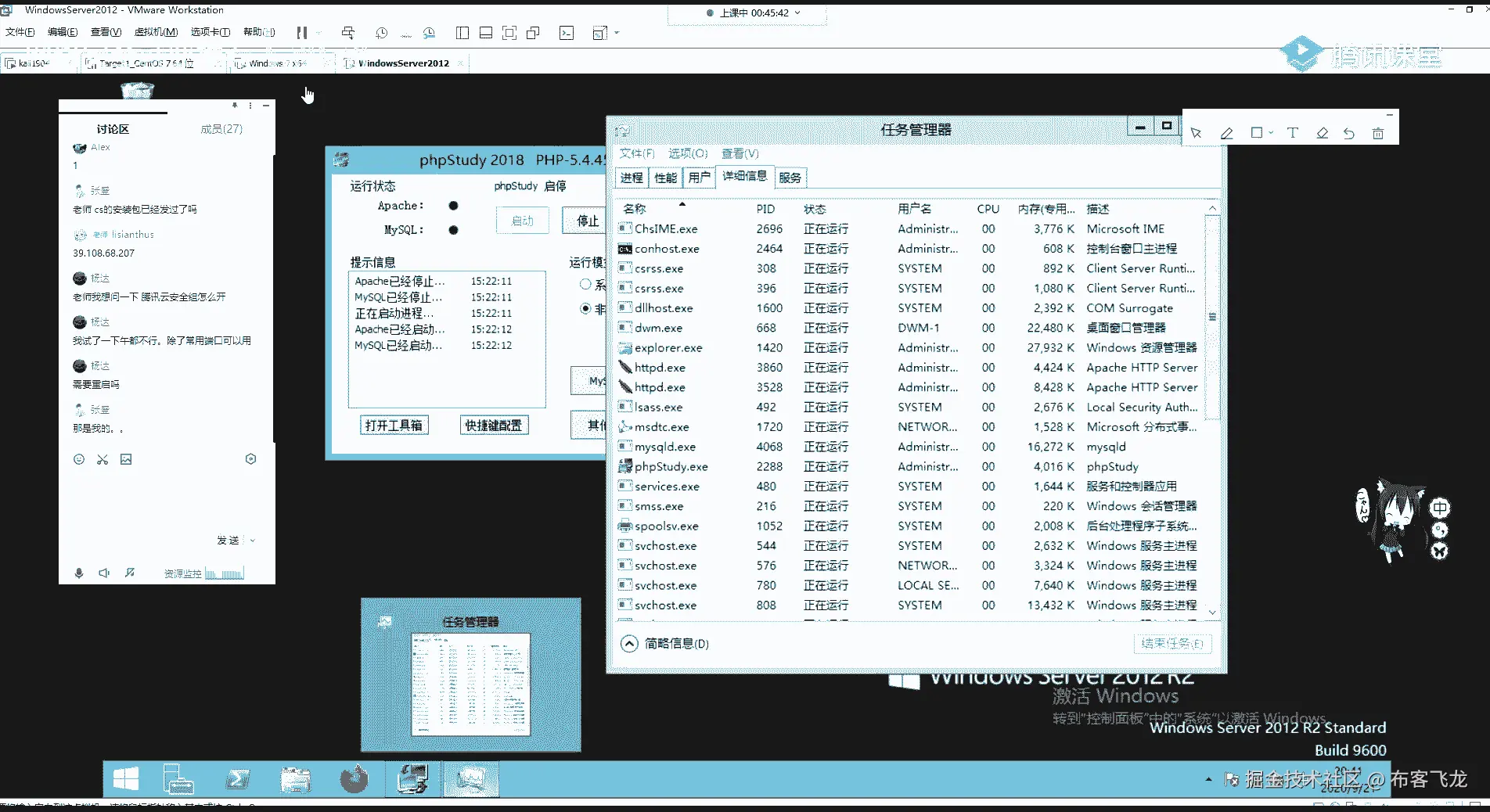Undo the last annotation
The width and height of the screenshot is (1490, 812).
(x=1349, y=133)
